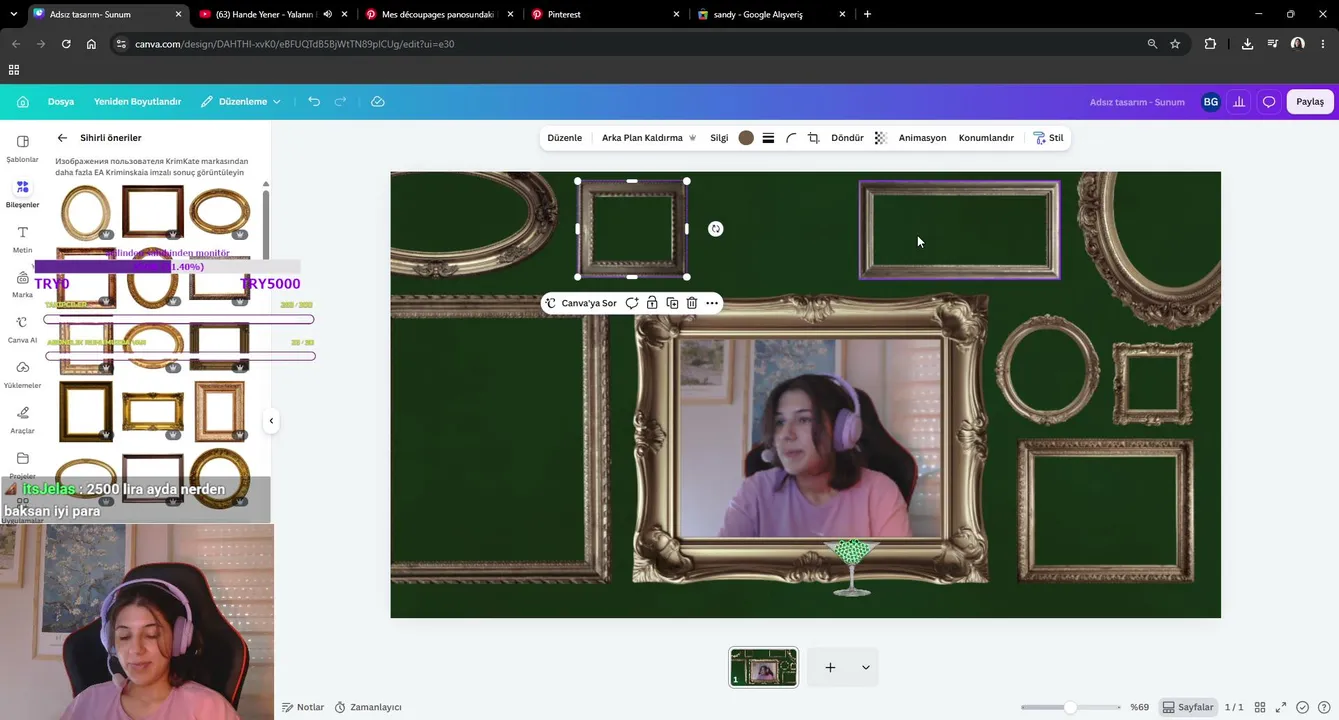Screen dimensions: 1339x720
Task: Click the Döndür flip button
Action: [847, 138]
